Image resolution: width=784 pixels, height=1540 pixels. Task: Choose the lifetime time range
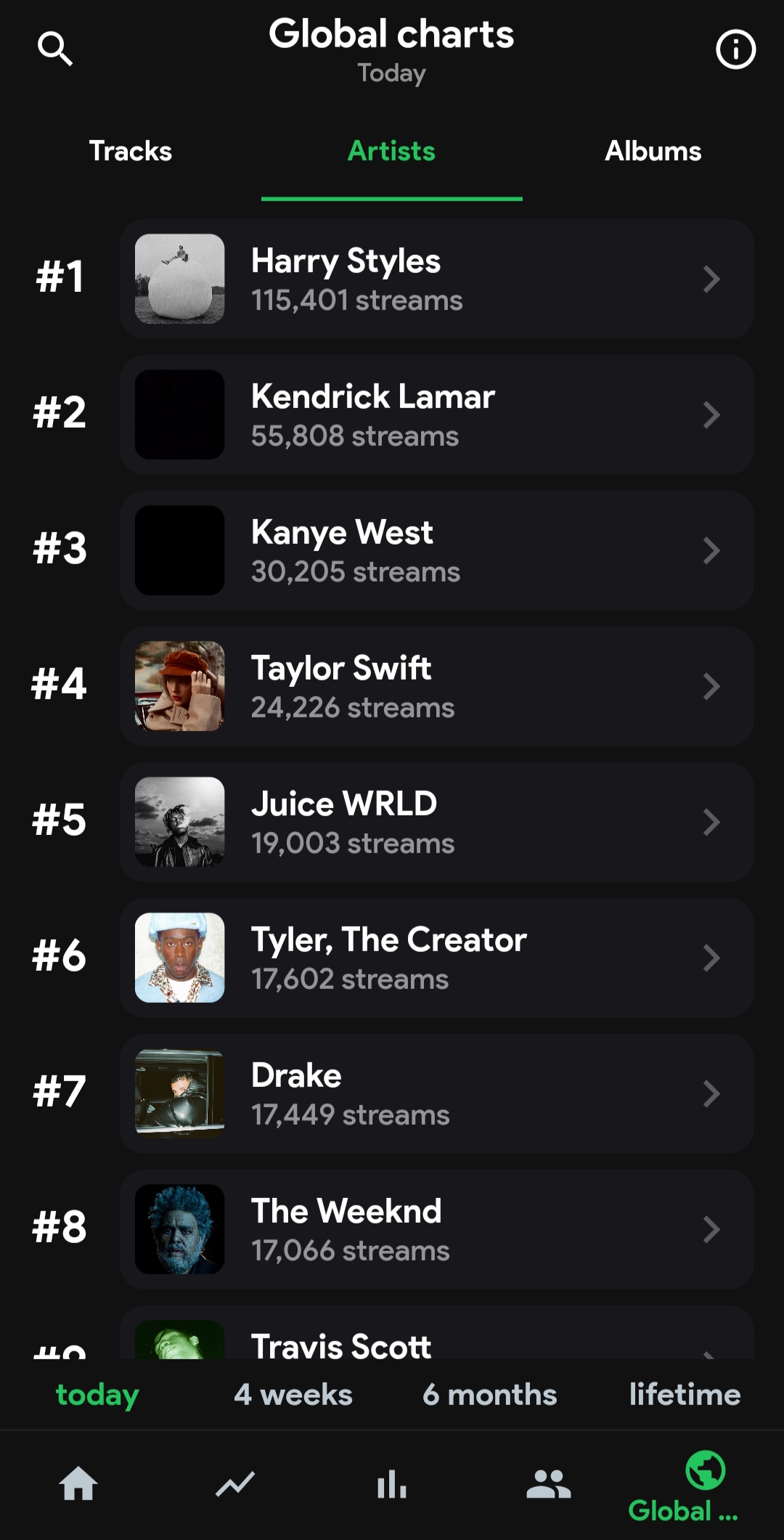685,1395
